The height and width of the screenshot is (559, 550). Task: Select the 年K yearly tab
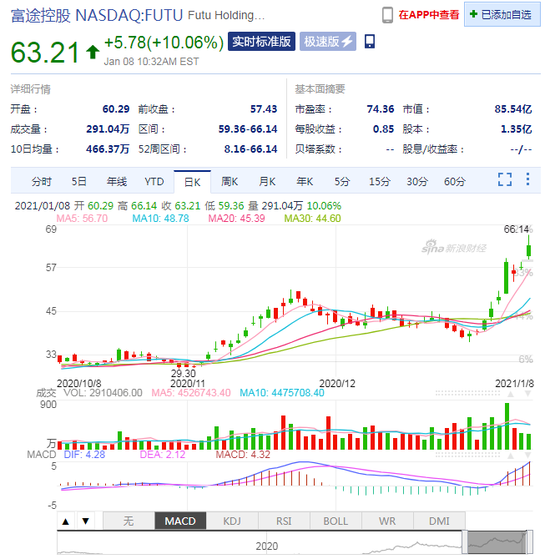[304, 181]
